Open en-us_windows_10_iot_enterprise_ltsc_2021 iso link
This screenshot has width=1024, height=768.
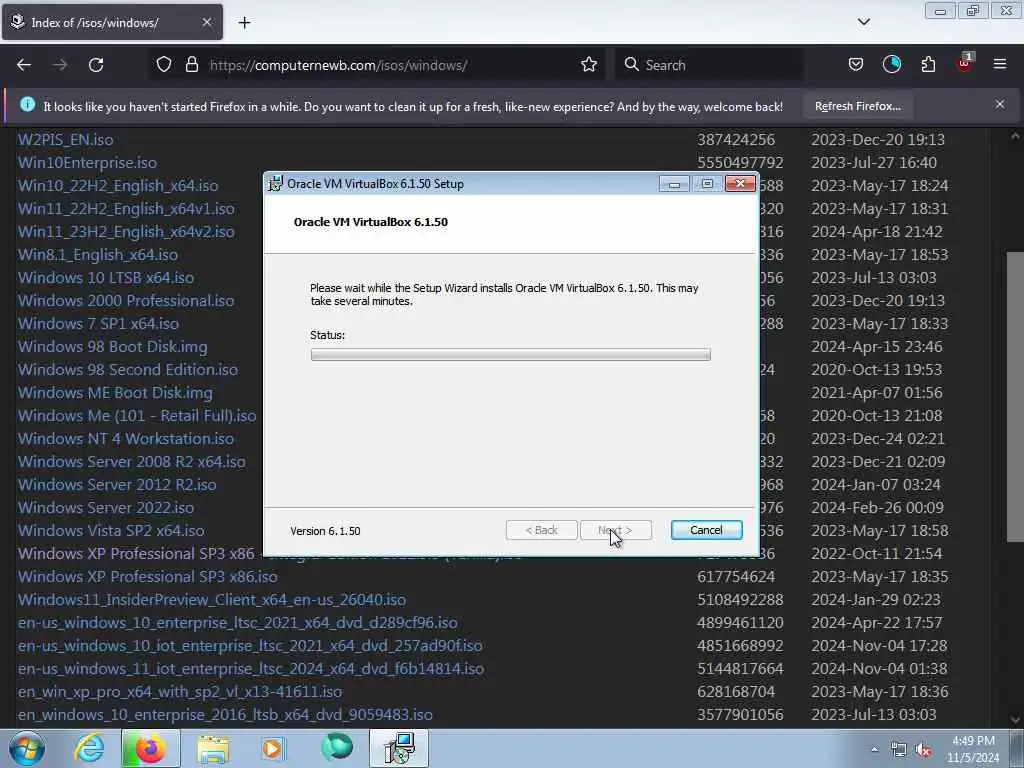(x=250, y=646)
